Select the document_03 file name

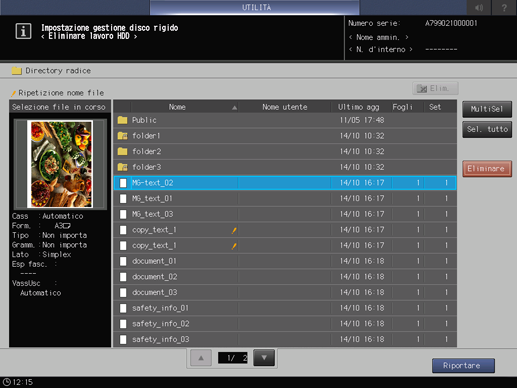pyautogui.click(x=155, y=292)
